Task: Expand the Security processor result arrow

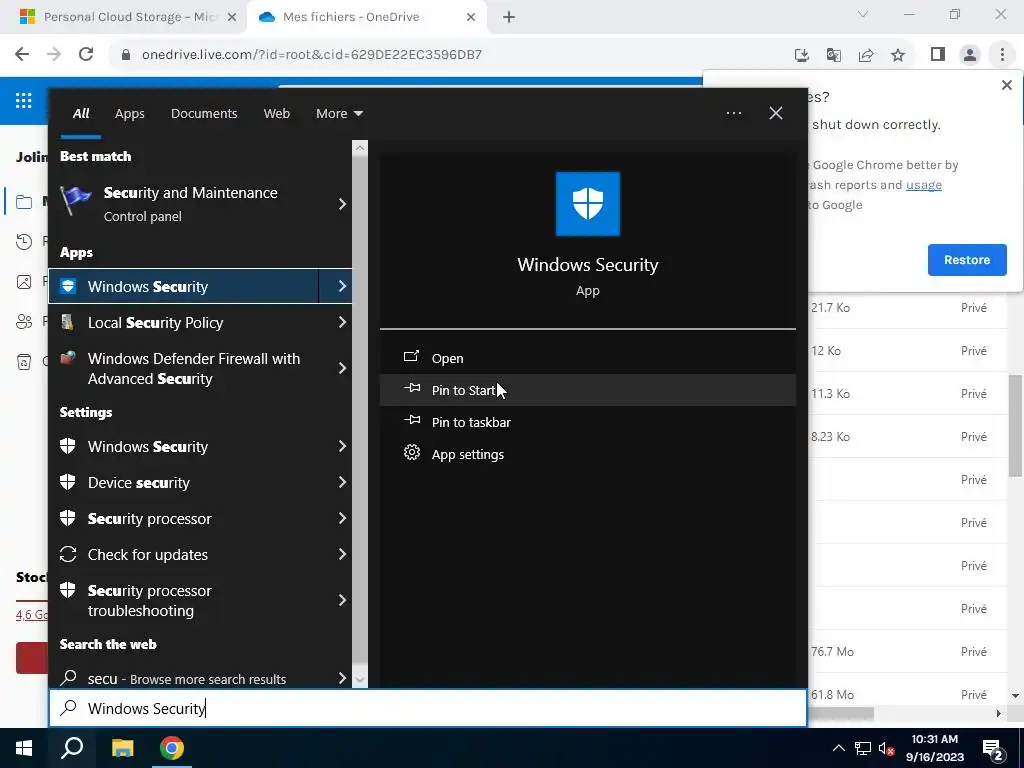Action: [342, 518]
